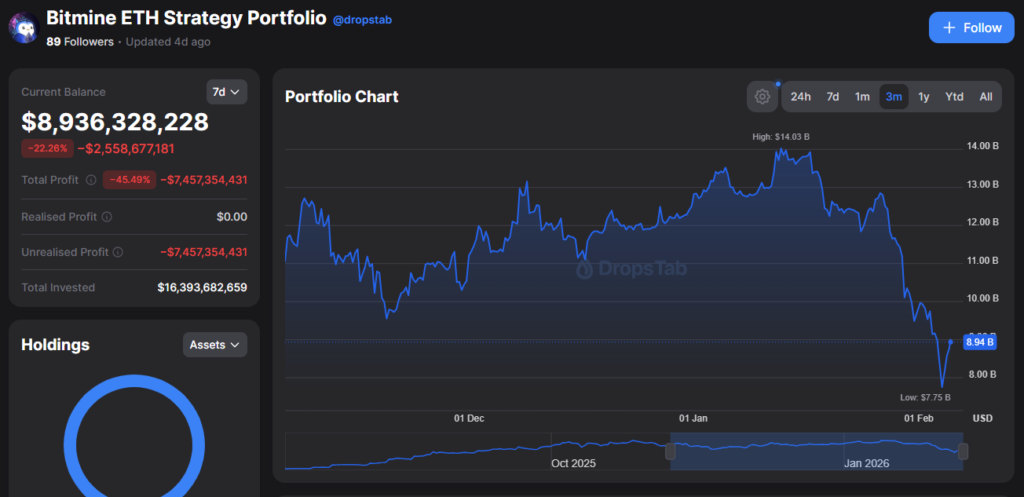Viewport: 1024px width, 497px height.
Task: Switch chart range to 24h
Action: 801,97
